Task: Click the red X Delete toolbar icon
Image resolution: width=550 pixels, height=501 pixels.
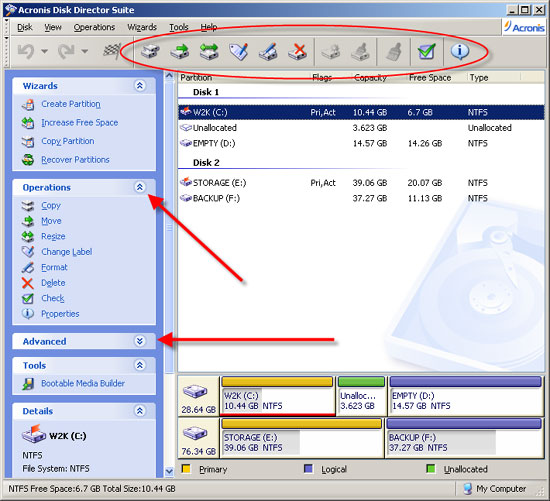Action: click(x=297, y=52)
